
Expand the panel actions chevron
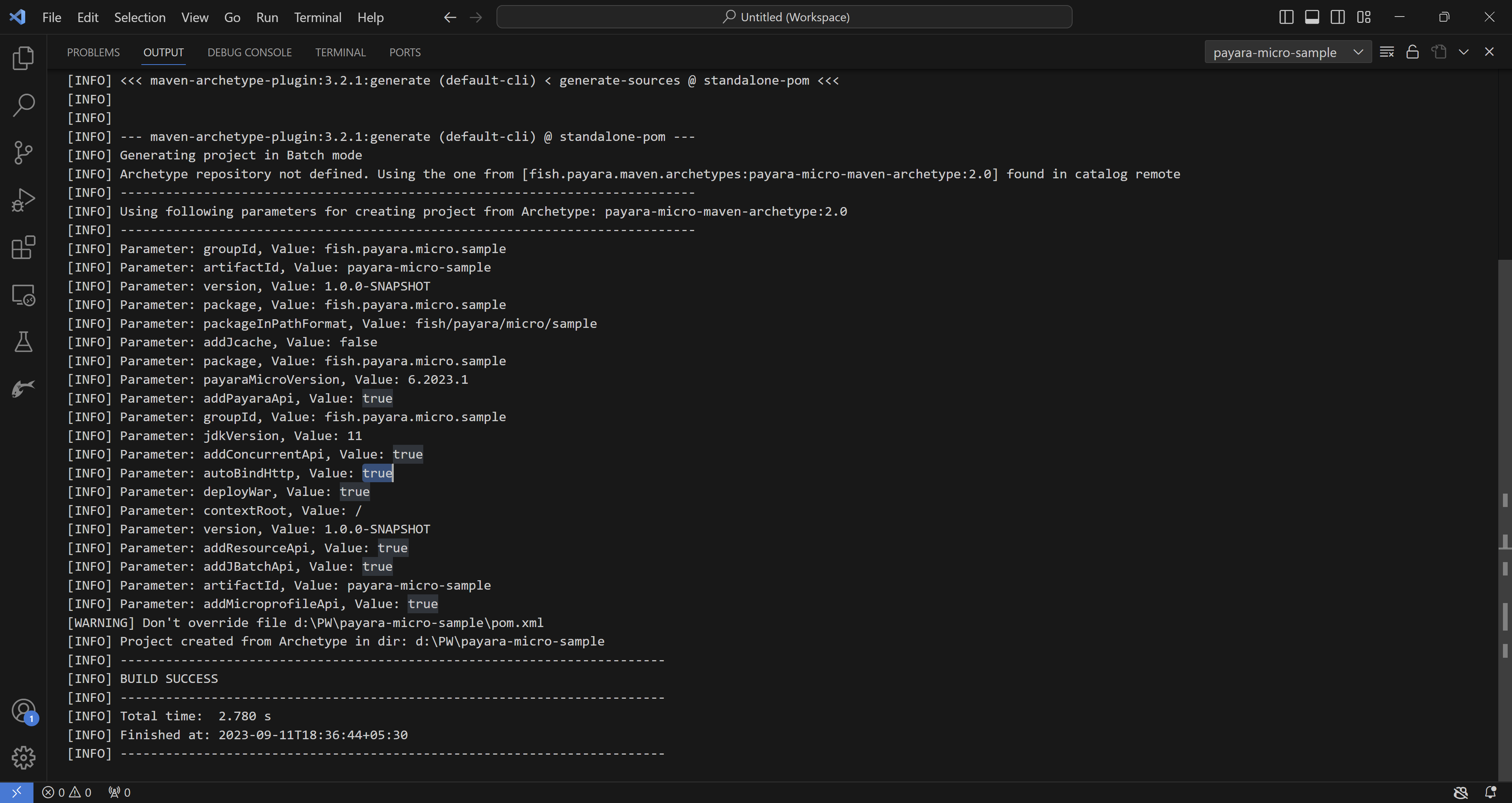[x=1463, y=52]
